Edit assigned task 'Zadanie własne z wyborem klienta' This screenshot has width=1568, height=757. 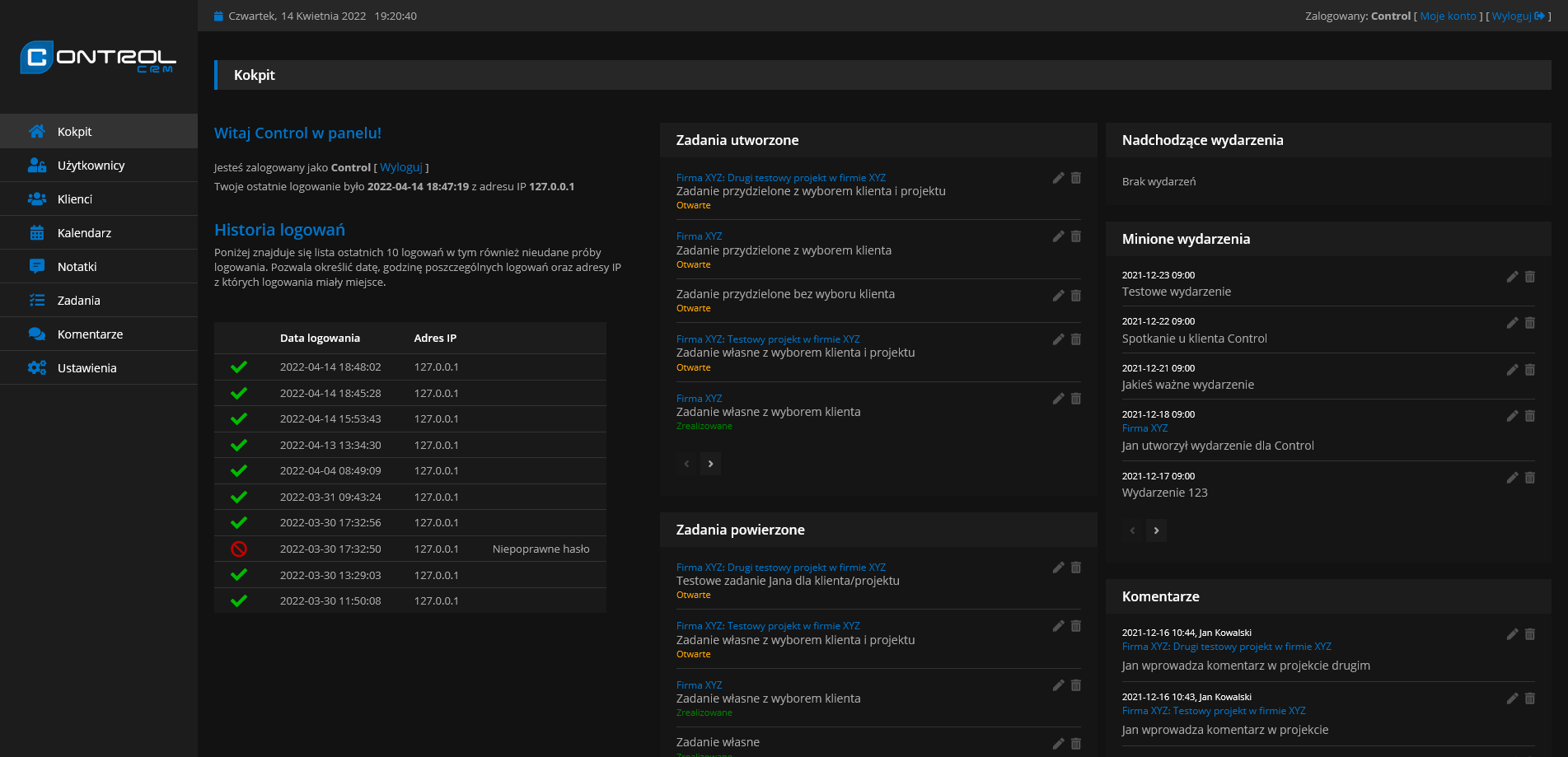pos(1058,685)
